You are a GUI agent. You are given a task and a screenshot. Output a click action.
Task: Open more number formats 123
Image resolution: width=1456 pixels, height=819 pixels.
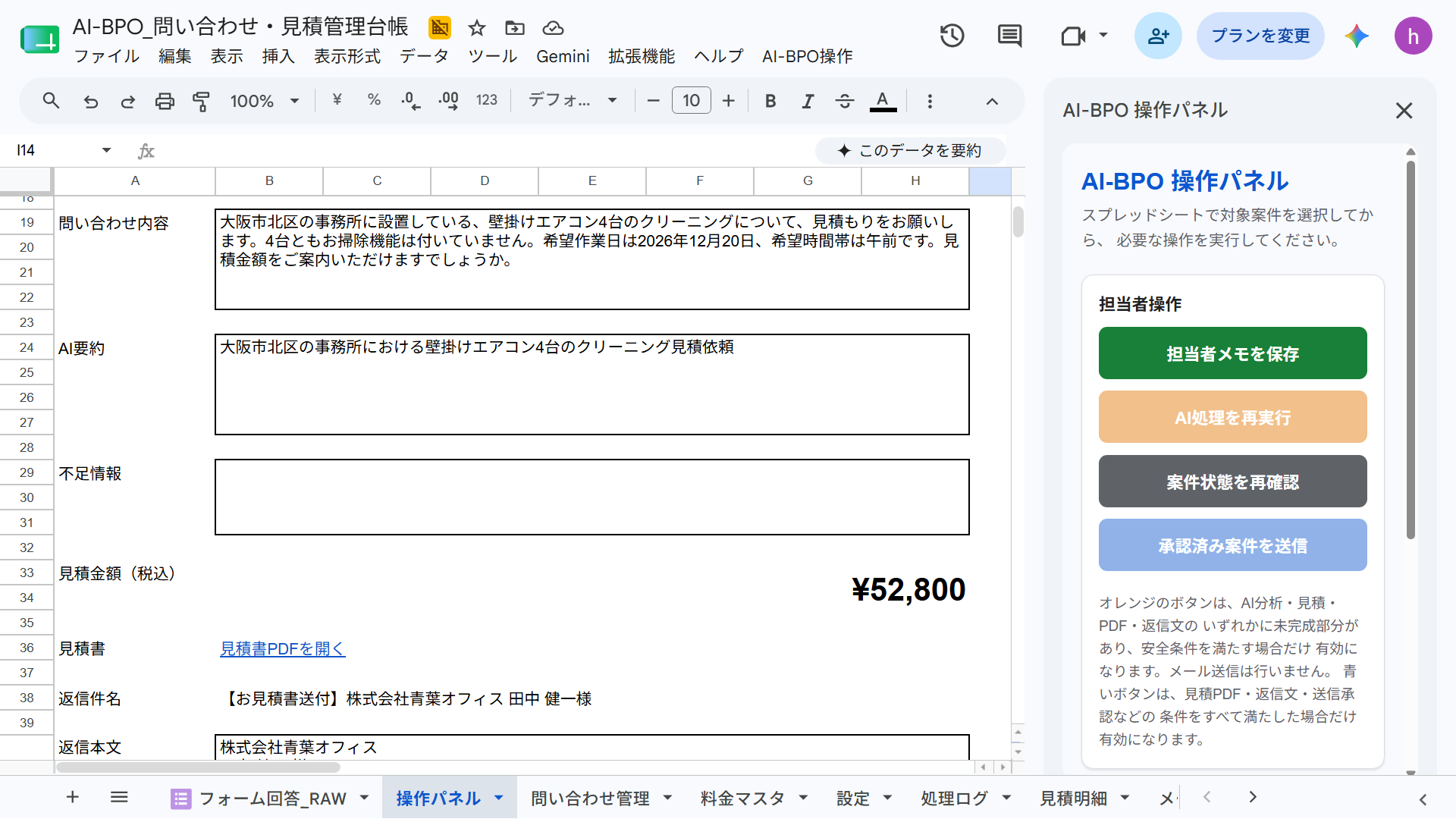pyautogui.click(x=487, y=100)
